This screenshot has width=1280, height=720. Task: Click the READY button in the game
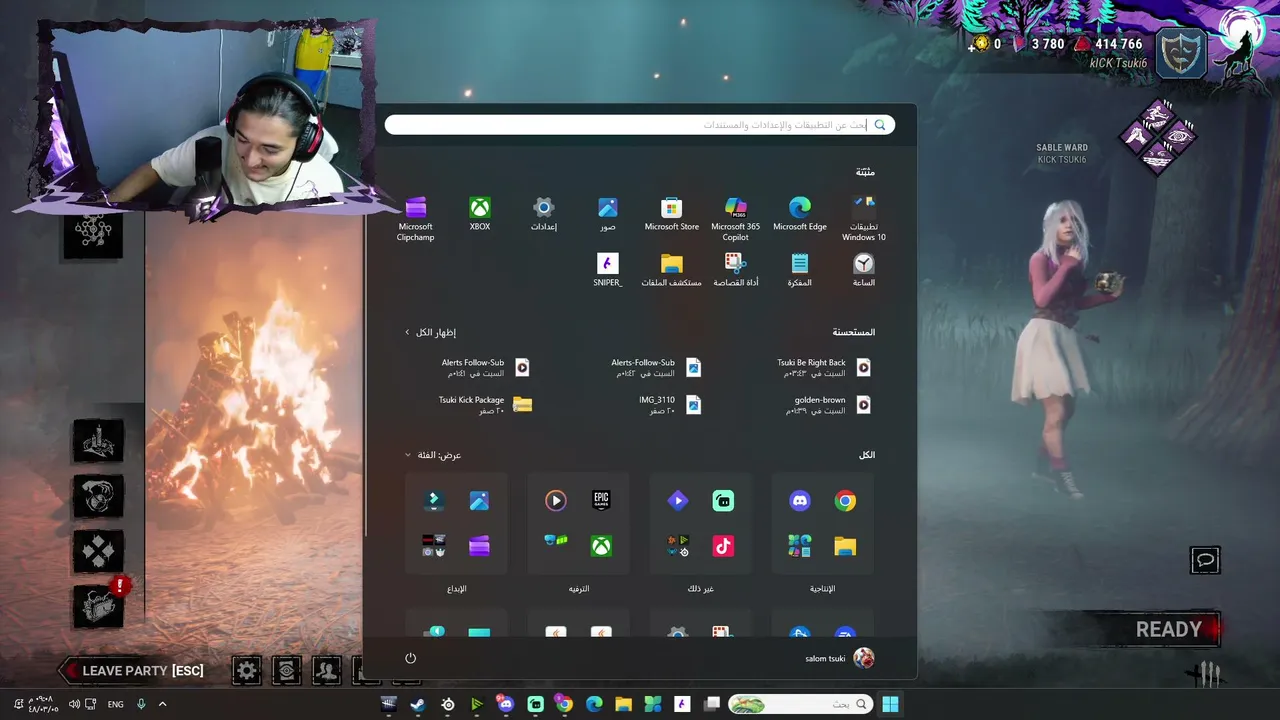click(1169, 630)
